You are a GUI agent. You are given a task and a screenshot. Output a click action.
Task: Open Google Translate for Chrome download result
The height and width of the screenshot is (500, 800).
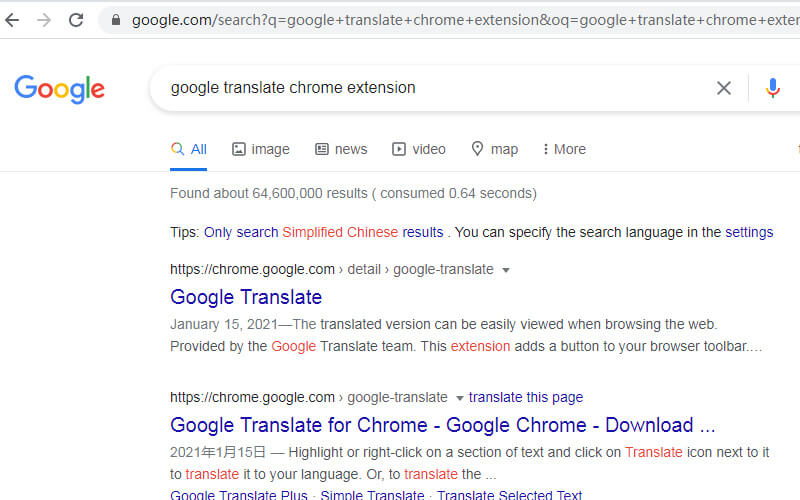point(442,425)
